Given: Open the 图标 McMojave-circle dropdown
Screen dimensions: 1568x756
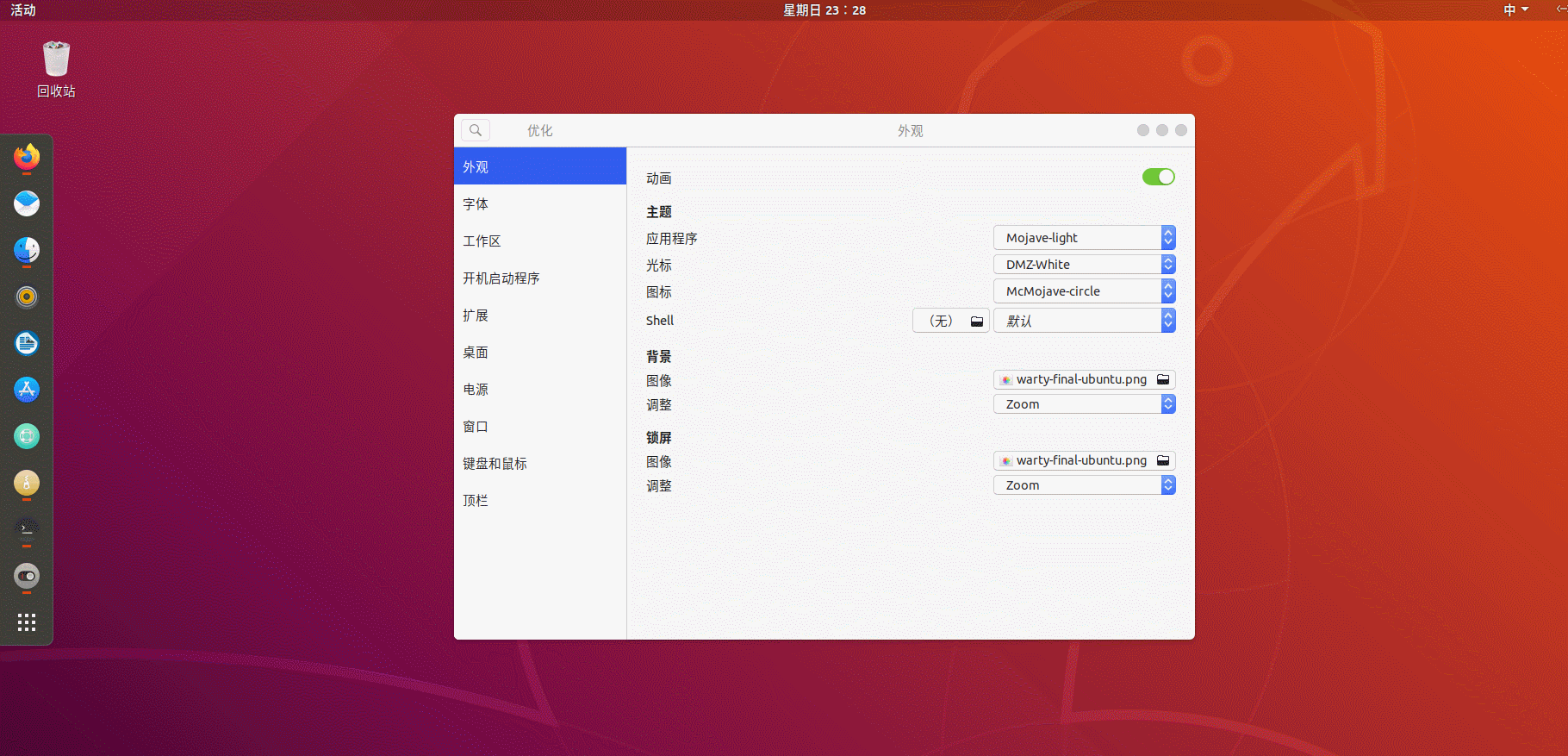Looking at the screenshot, I should tap(1085, 291).
